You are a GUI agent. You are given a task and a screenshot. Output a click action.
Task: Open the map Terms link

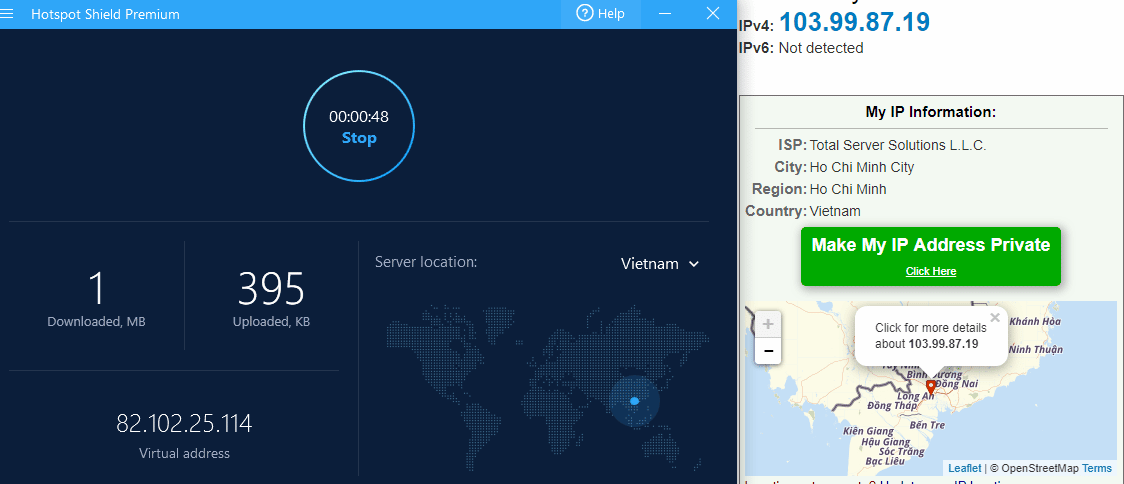pyautogui.click(x=1097, y=468)
